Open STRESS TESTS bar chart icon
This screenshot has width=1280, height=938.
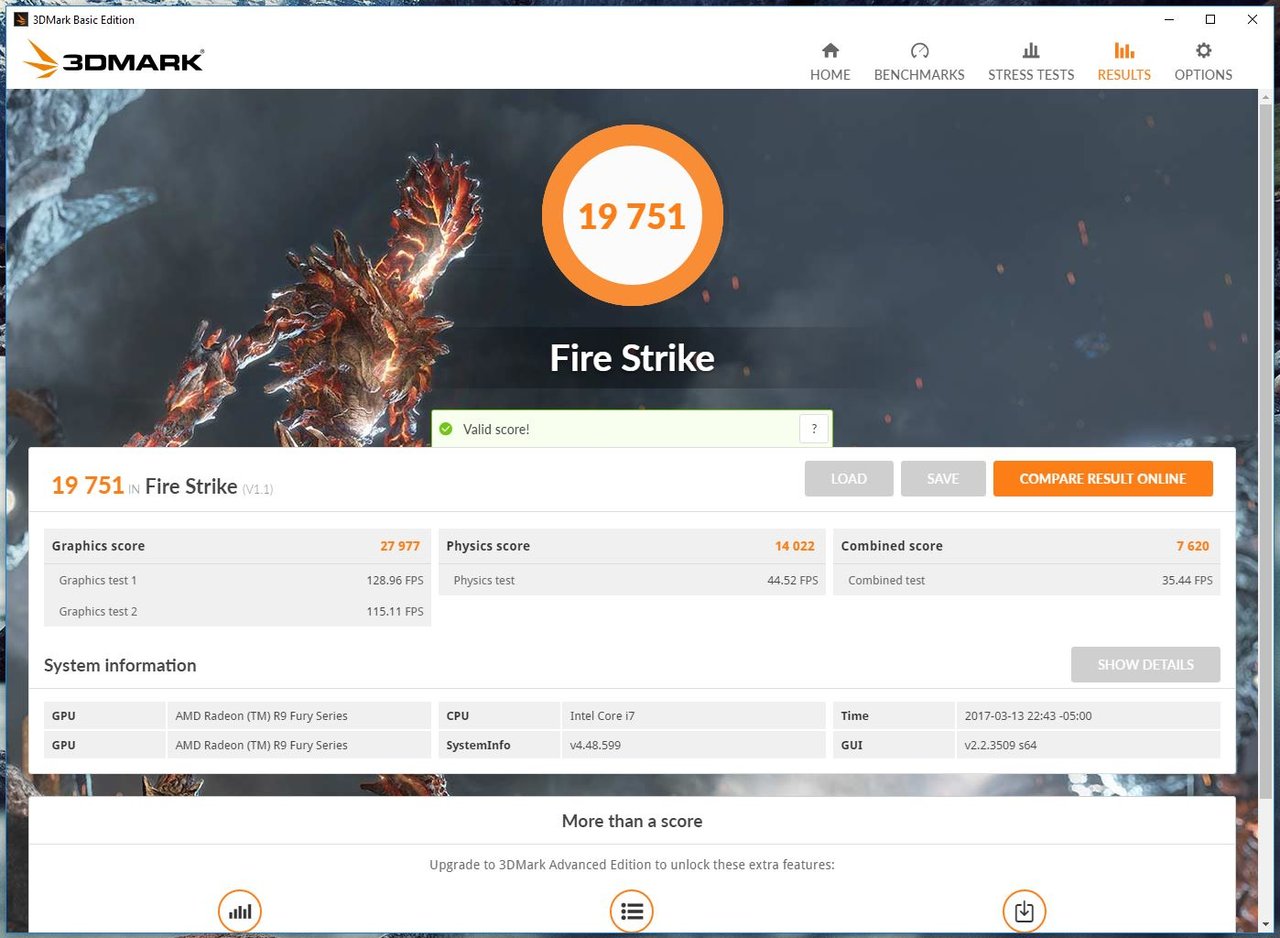pos(1031,51)
